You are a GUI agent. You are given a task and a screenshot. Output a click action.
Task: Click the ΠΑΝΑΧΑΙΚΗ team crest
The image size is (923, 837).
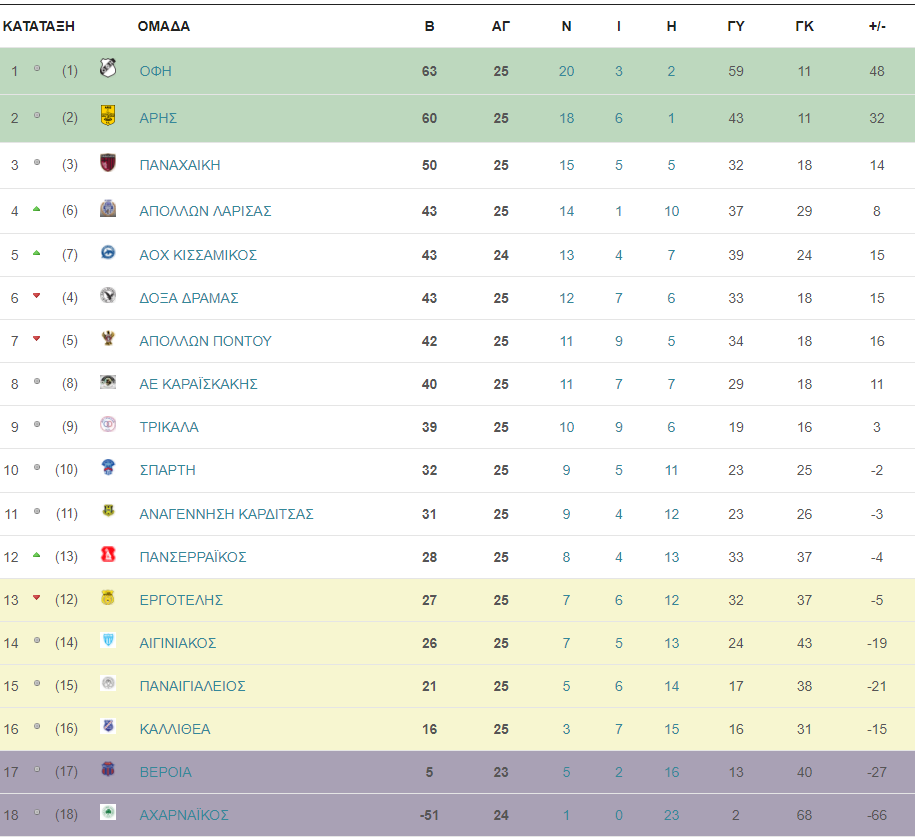click(x=108, y=162)
